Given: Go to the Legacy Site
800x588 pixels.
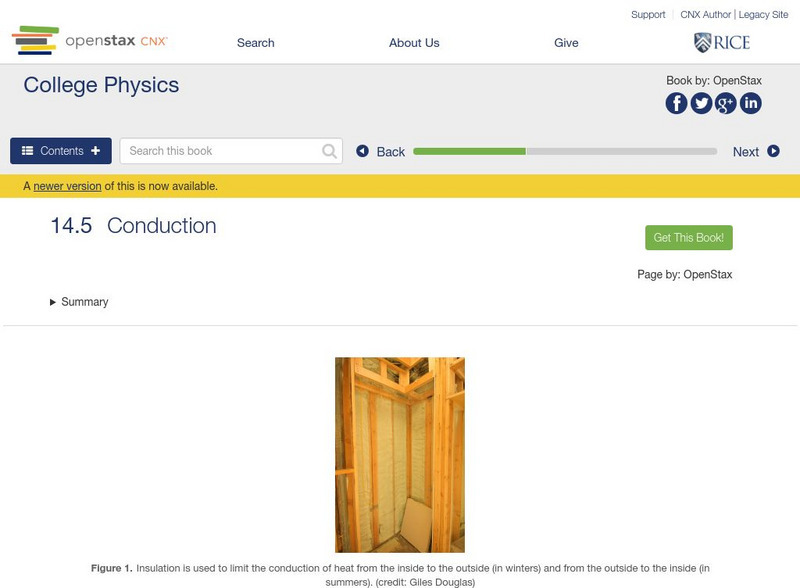Looking at the screenshot, I should [763, 15].
